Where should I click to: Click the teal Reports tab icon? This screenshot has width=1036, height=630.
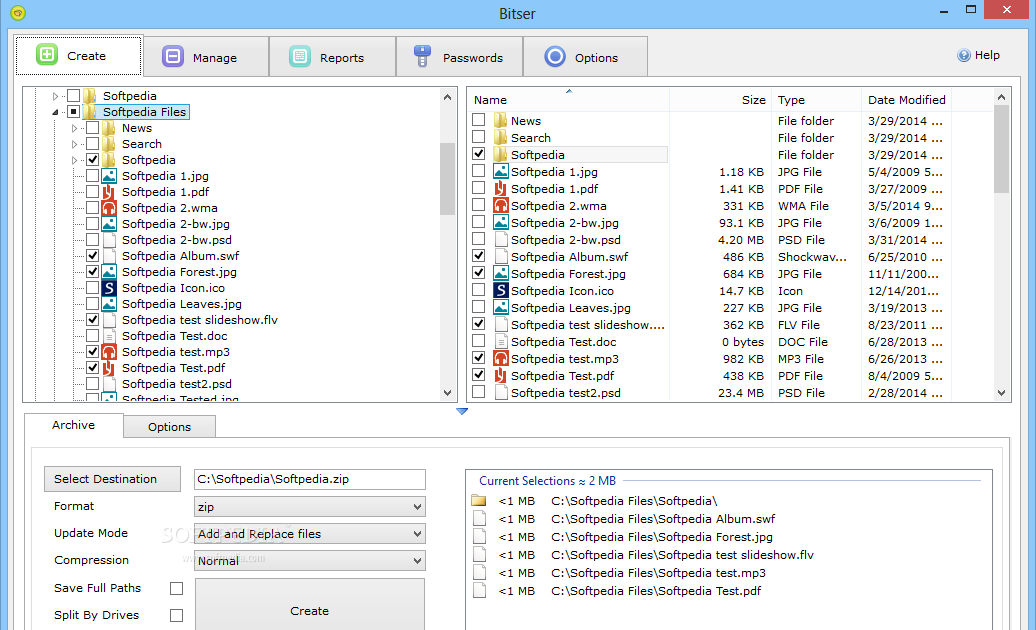click(x=300, y=57)
